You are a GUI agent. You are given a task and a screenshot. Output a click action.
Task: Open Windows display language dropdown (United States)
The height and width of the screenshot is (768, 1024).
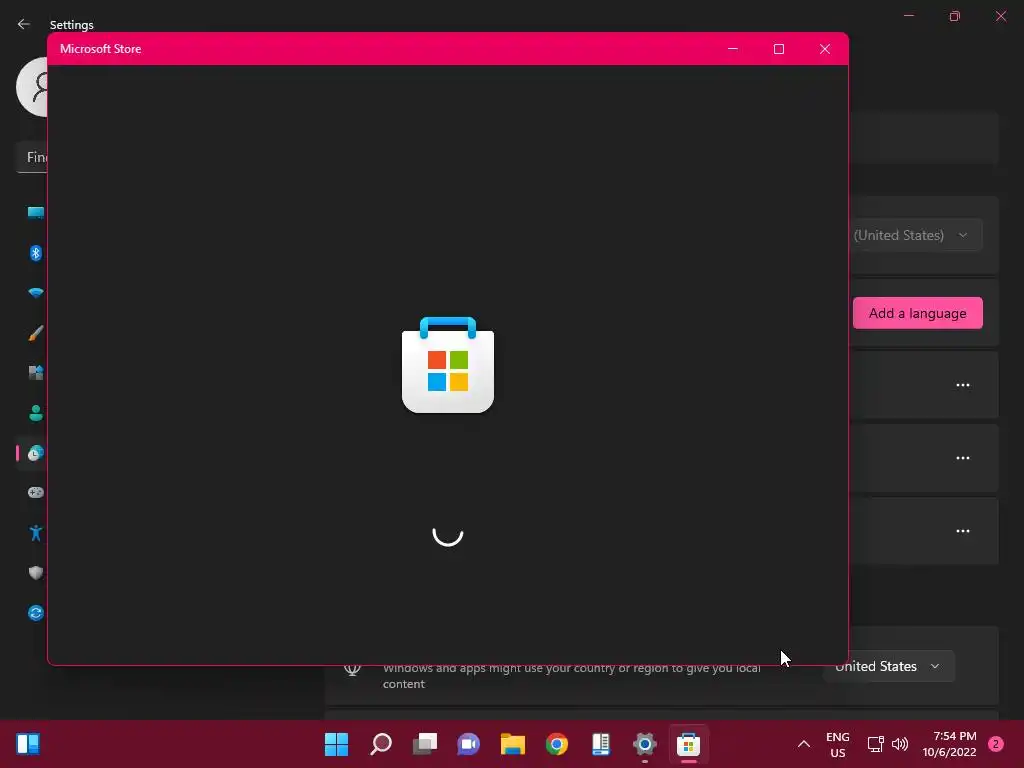[916, 235]
